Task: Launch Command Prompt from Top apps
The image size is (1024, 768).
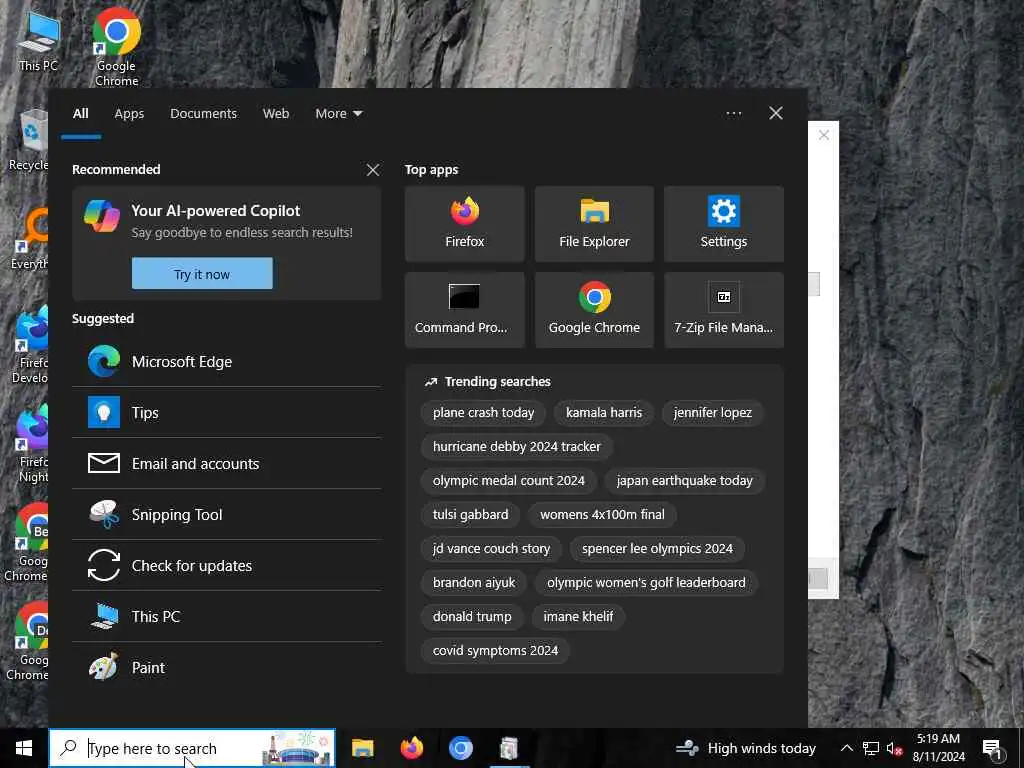Action: [x=464, y=310]
